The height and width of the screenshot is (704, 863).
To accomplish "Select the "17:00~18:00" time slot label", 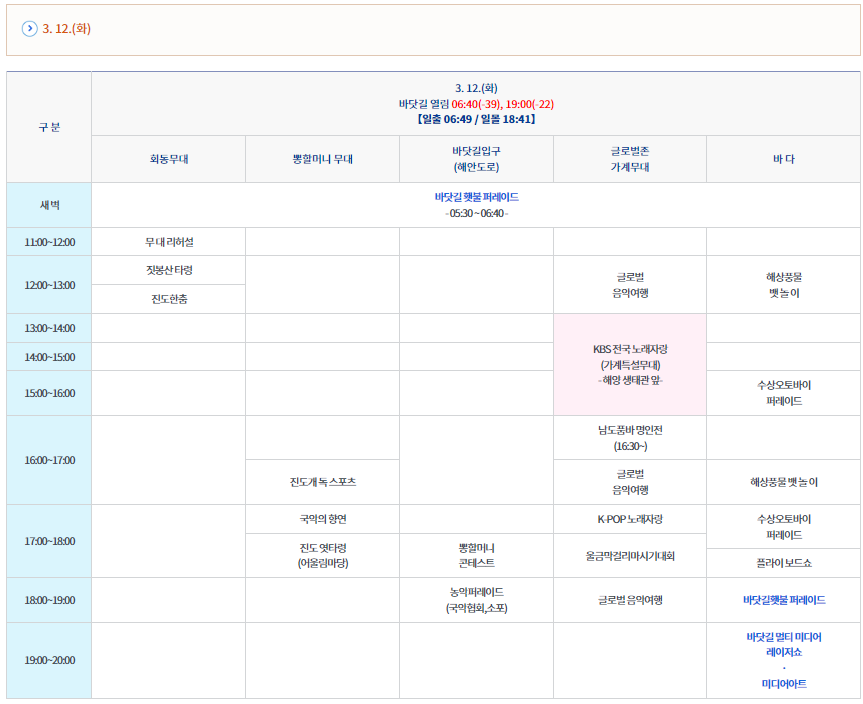I will (x=49, y=542).
